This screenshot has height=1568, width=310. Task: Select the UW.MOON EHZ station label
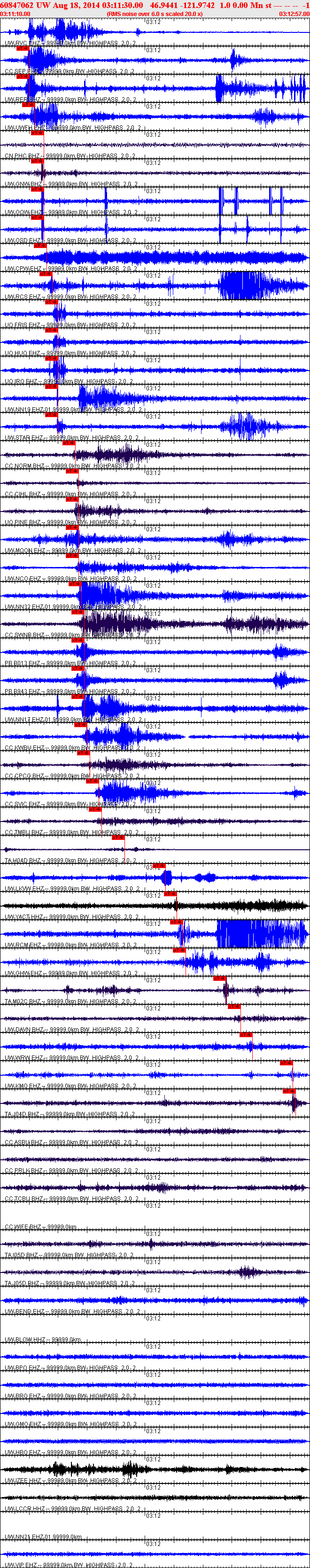pyautogui.click(x=73, y=551)
